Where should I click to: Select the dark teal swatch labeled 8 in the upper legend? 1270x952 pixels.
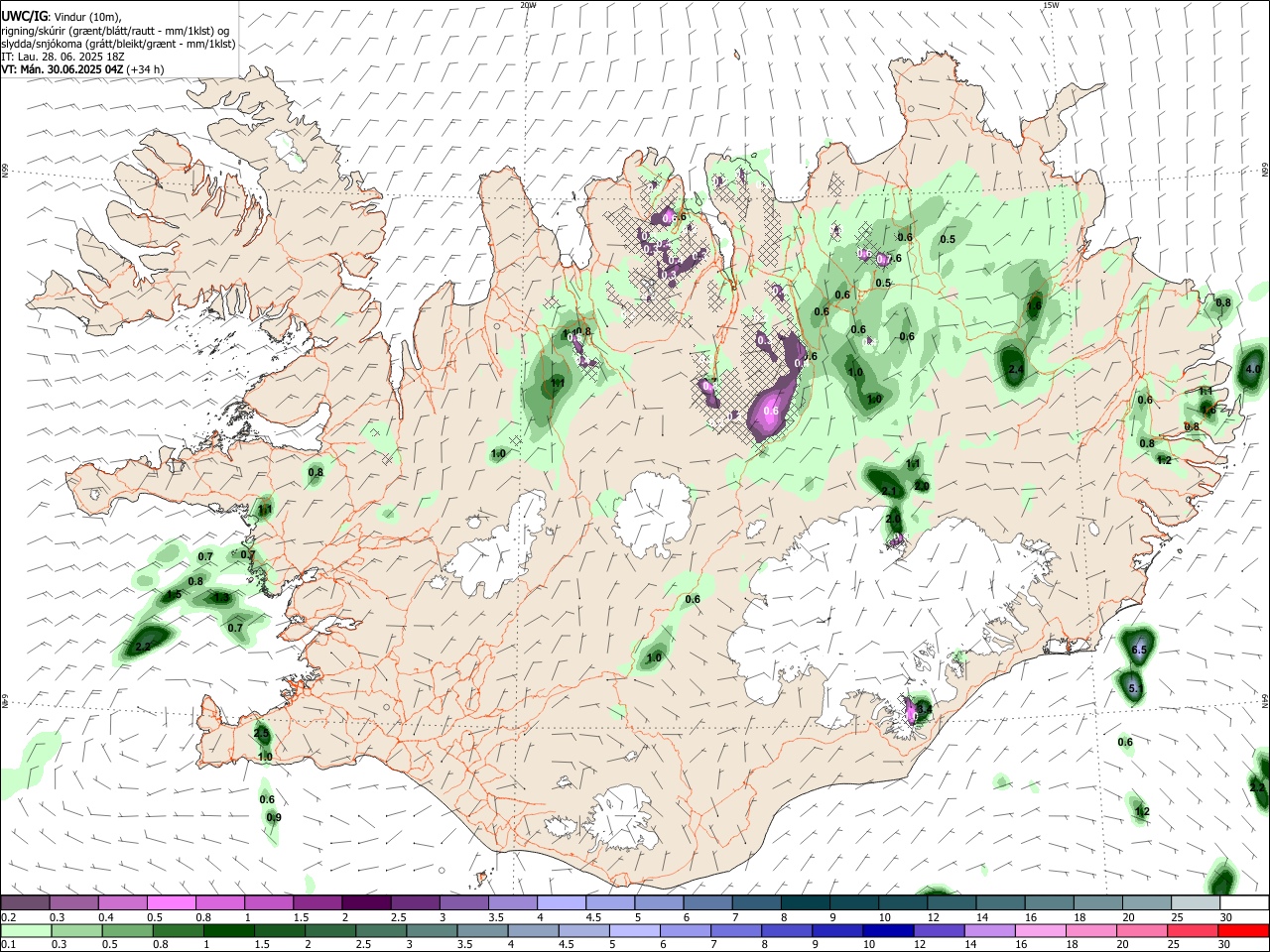(806, 903)
